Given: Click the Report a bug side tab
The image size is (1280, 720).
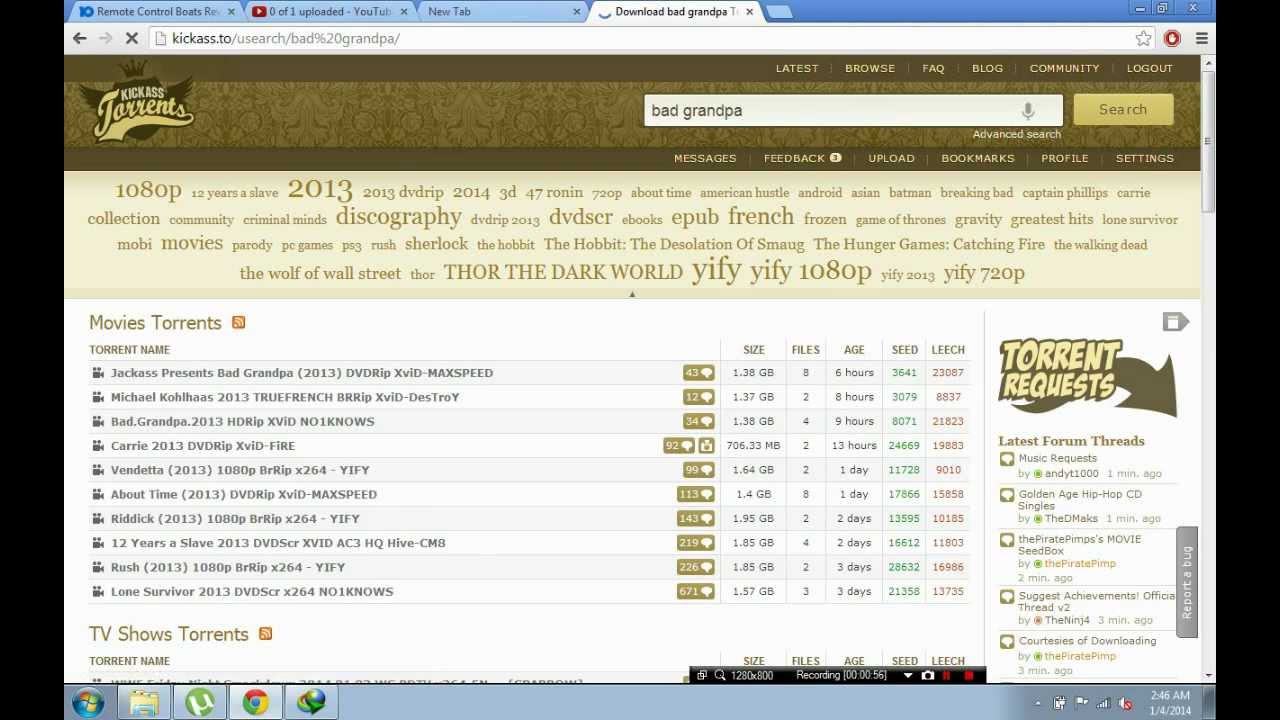Looking at the screenshot, I should [x=1187, y=582].
